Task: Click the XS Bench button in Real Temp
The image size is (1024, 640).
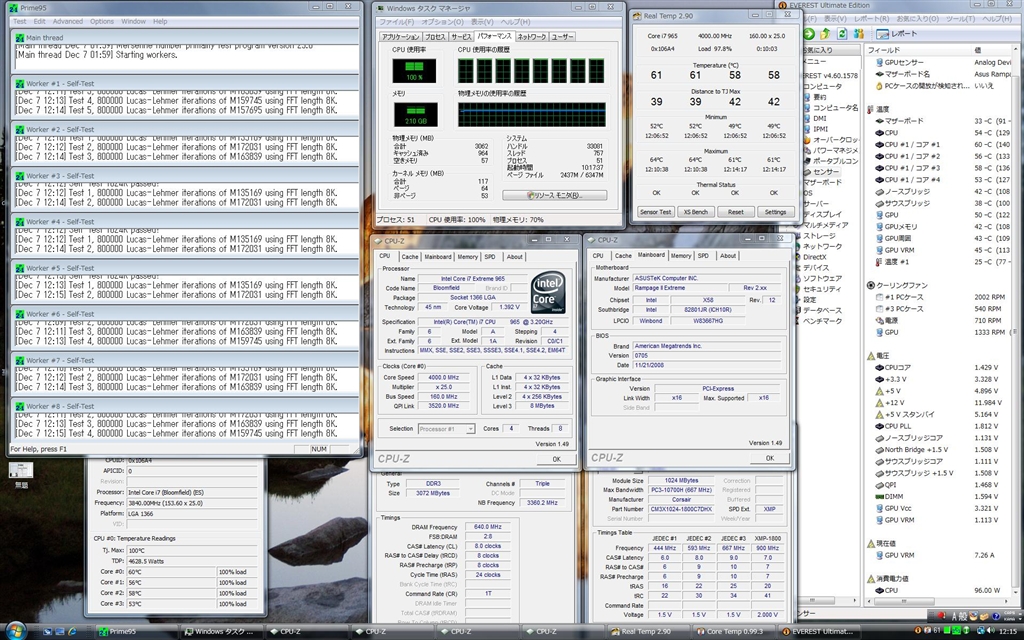Action: [x=695, y=212]
